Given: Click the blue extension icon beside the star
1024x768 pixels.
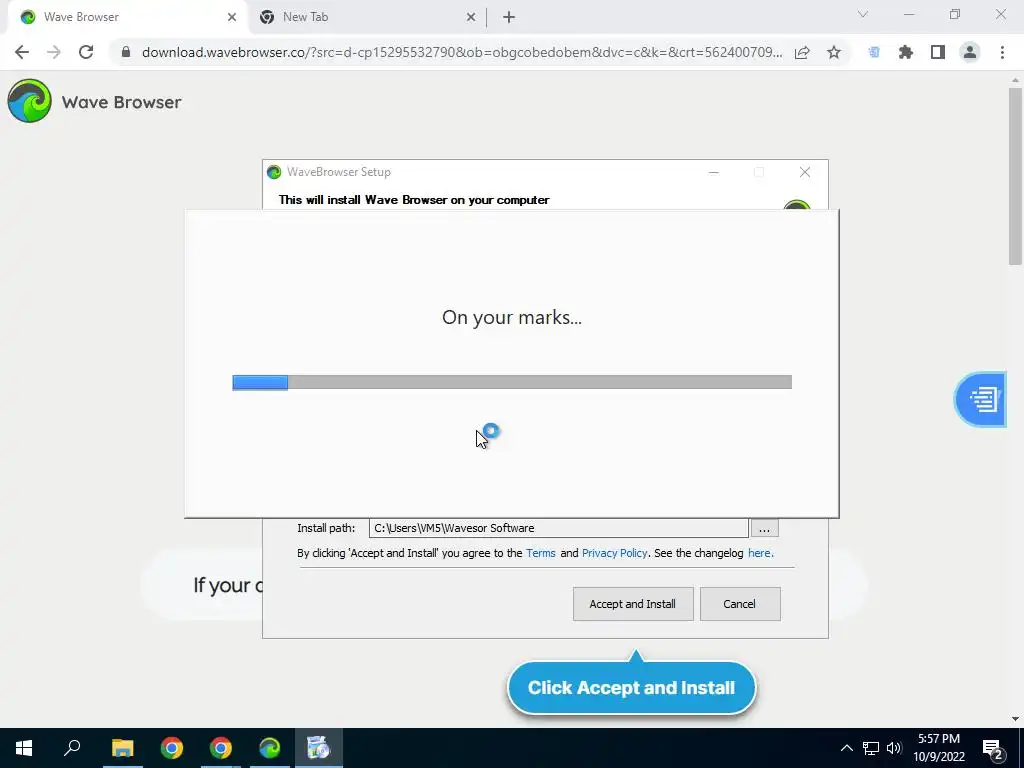Looking at the screenshot, I should click(874, 52).
